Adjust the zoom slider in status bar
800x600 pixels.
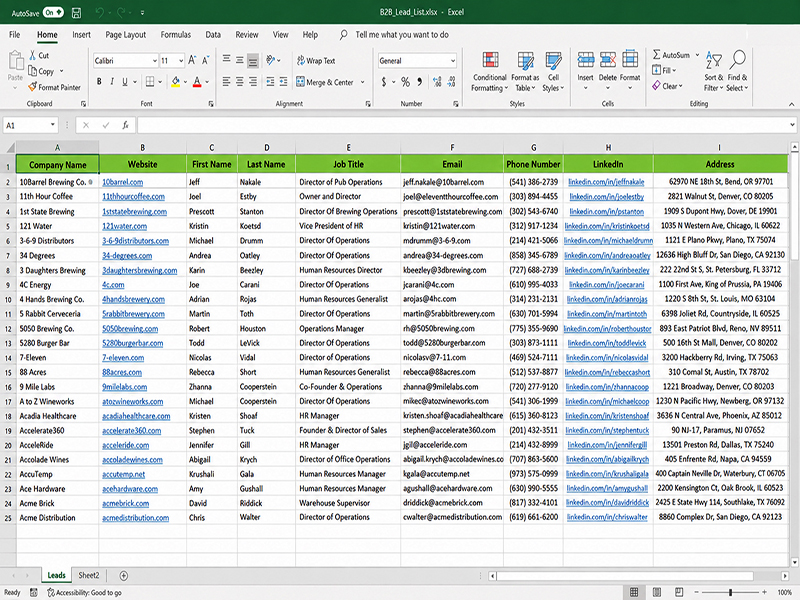point(731,592)
